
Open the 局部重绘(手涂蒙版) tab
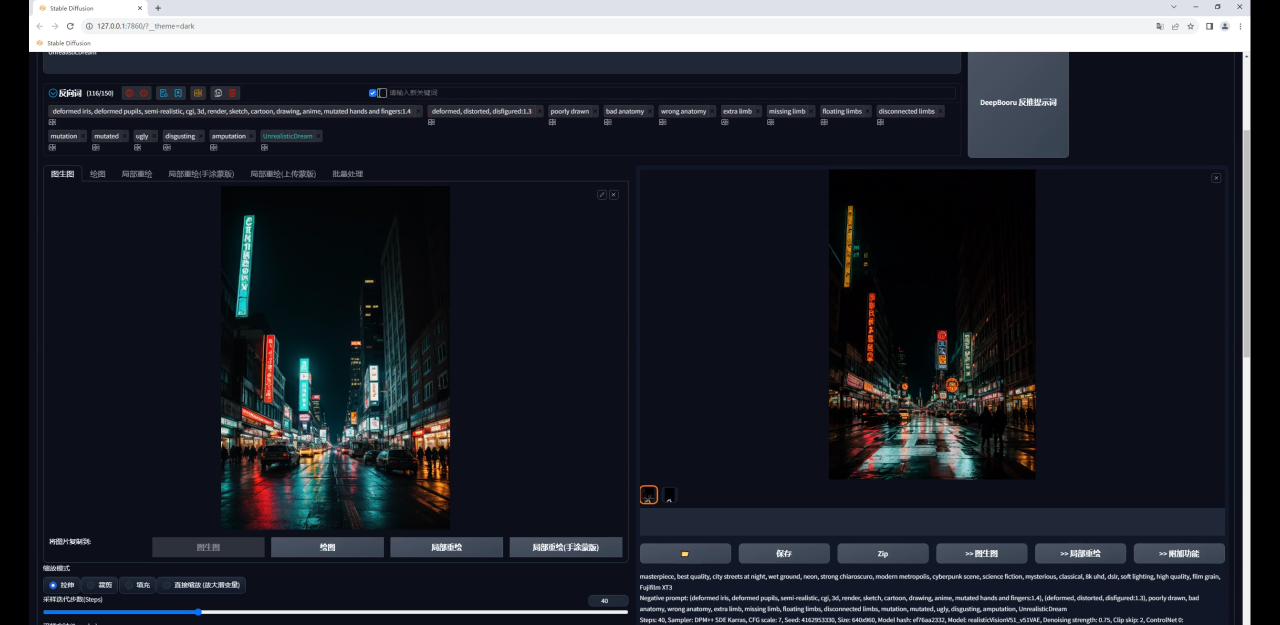(201, 174)
